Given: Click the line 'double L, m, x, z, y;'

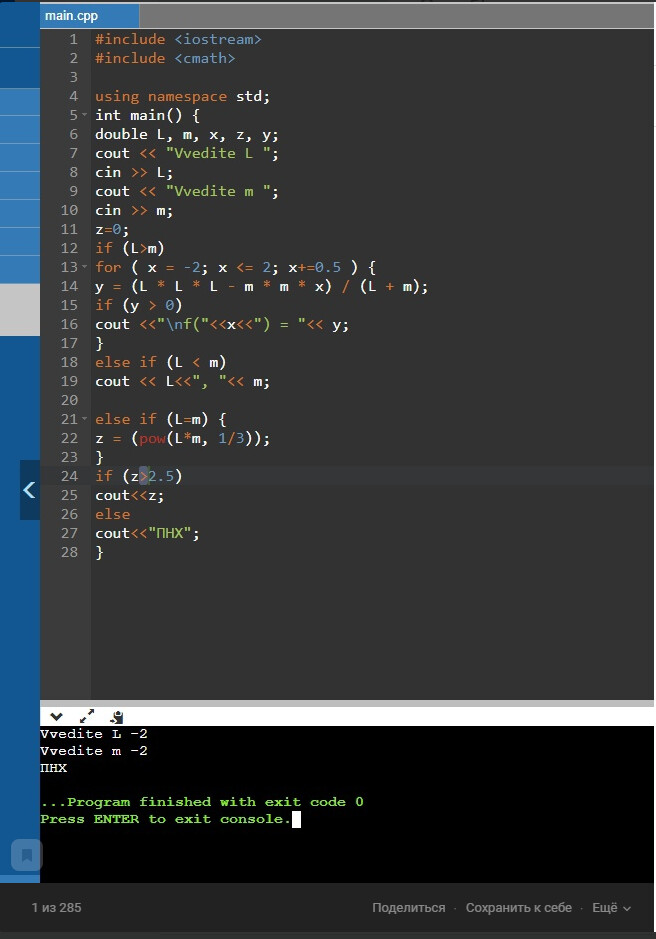Looking at the screenshot, I should (187, 135).
